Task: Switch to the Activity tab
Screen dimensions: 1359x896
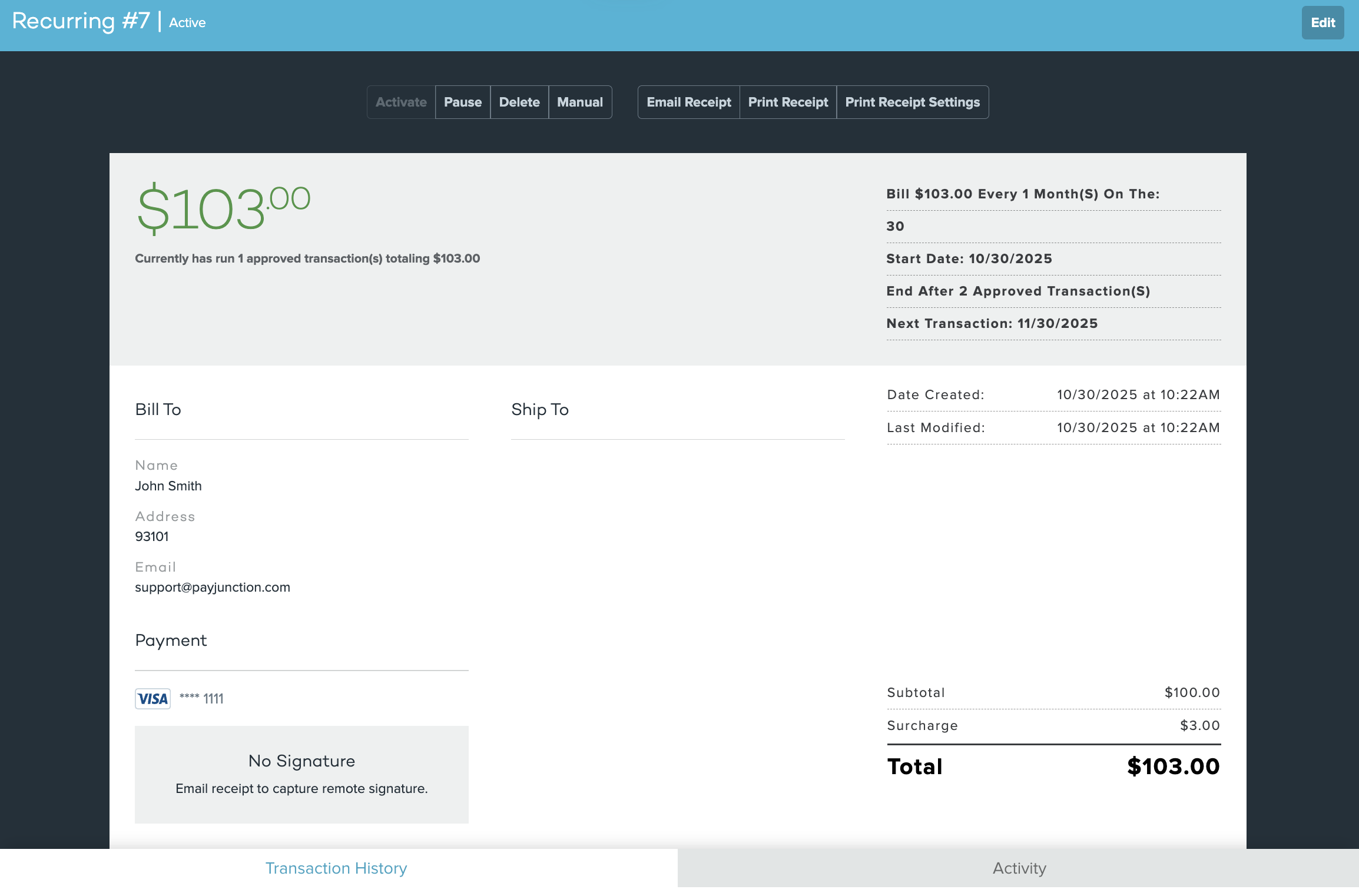Action: [1019, 868]
